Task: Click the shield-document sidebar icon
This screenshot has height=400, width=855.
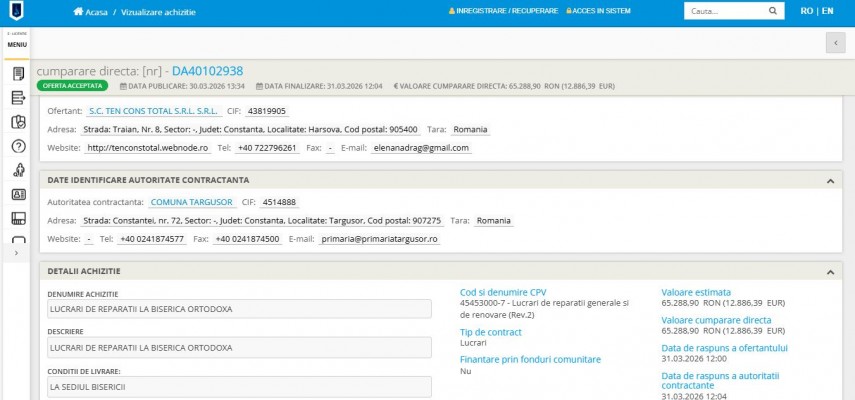Action: tap(17, 122)
